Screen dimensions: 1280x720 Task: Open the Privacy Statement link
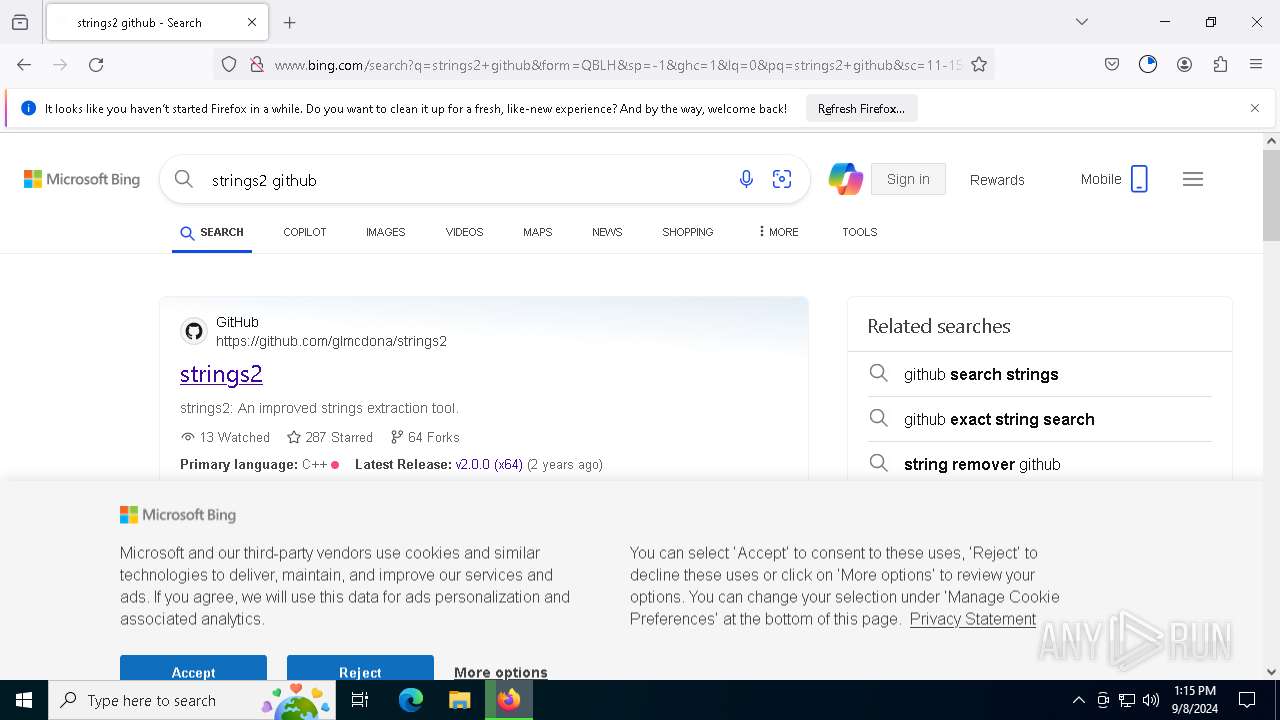tap(973, 619)
